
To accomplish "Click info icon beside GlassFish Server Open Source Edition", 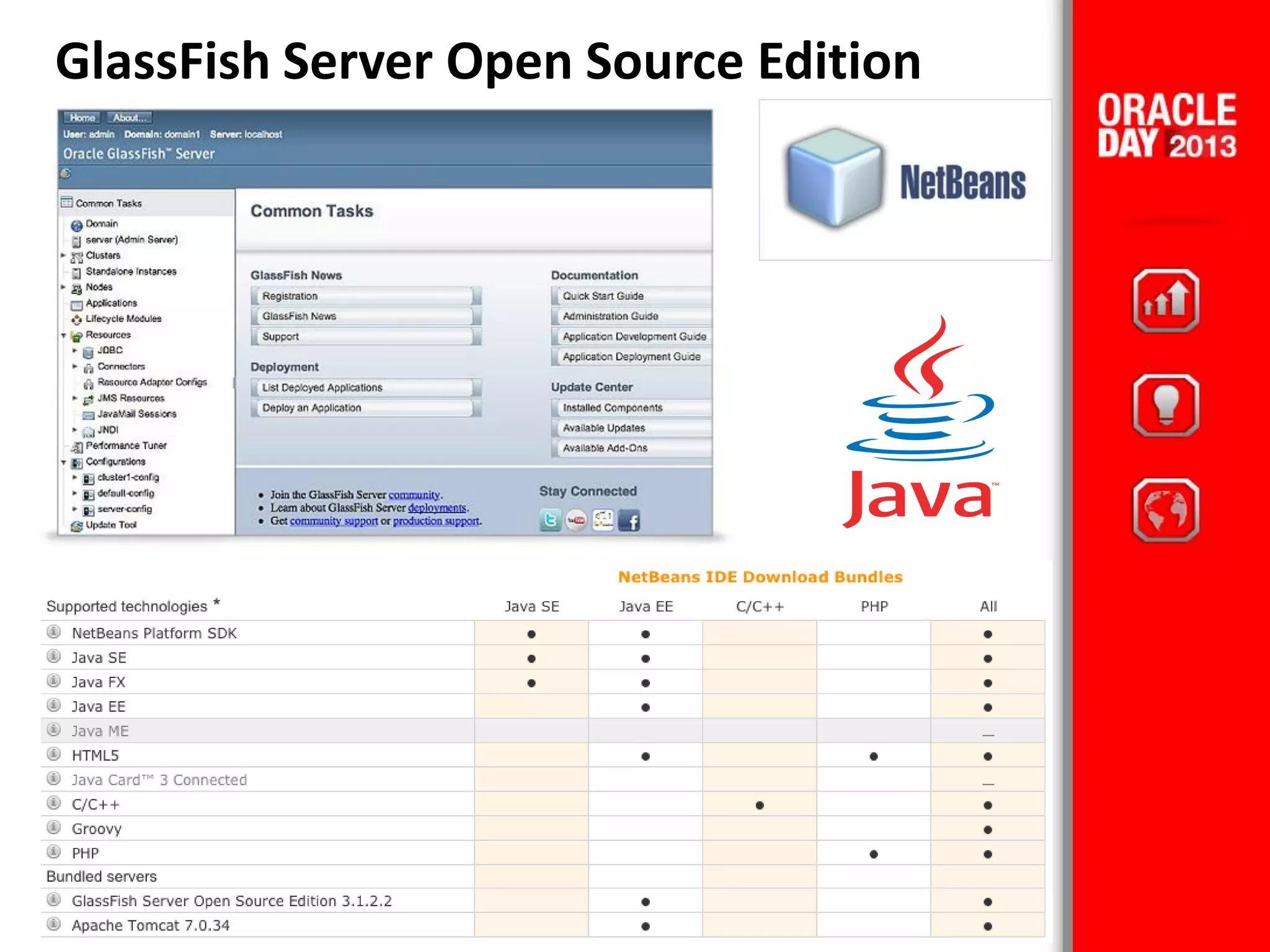I will [x=54, y=899].
